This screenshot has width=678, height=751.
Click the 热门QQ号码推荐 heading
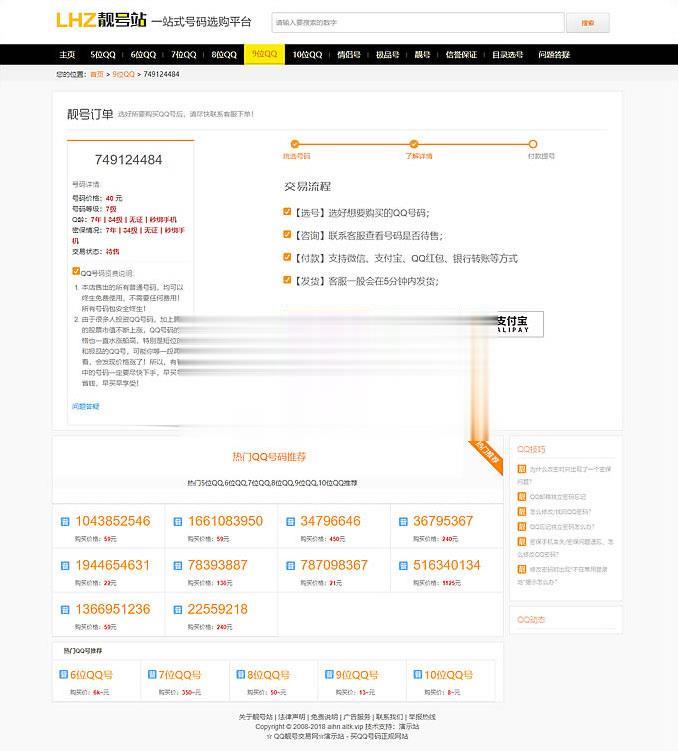coord(269,457)
